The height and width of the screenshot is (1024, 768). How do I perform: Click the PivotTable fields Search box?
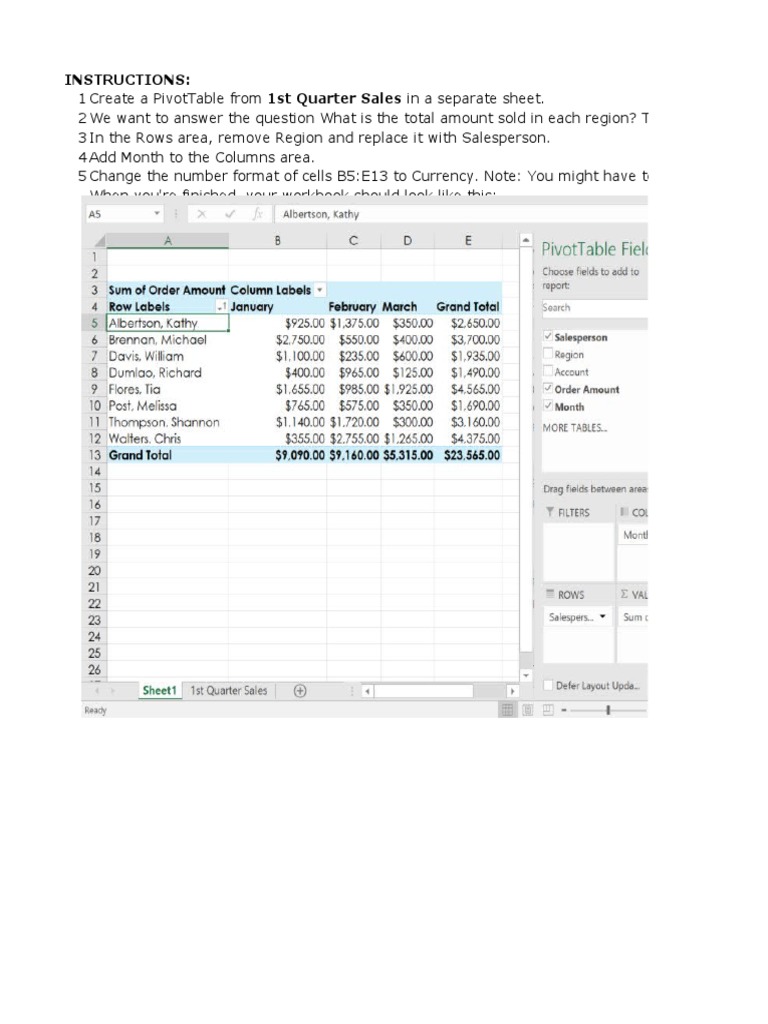click(x=594, y=308)
